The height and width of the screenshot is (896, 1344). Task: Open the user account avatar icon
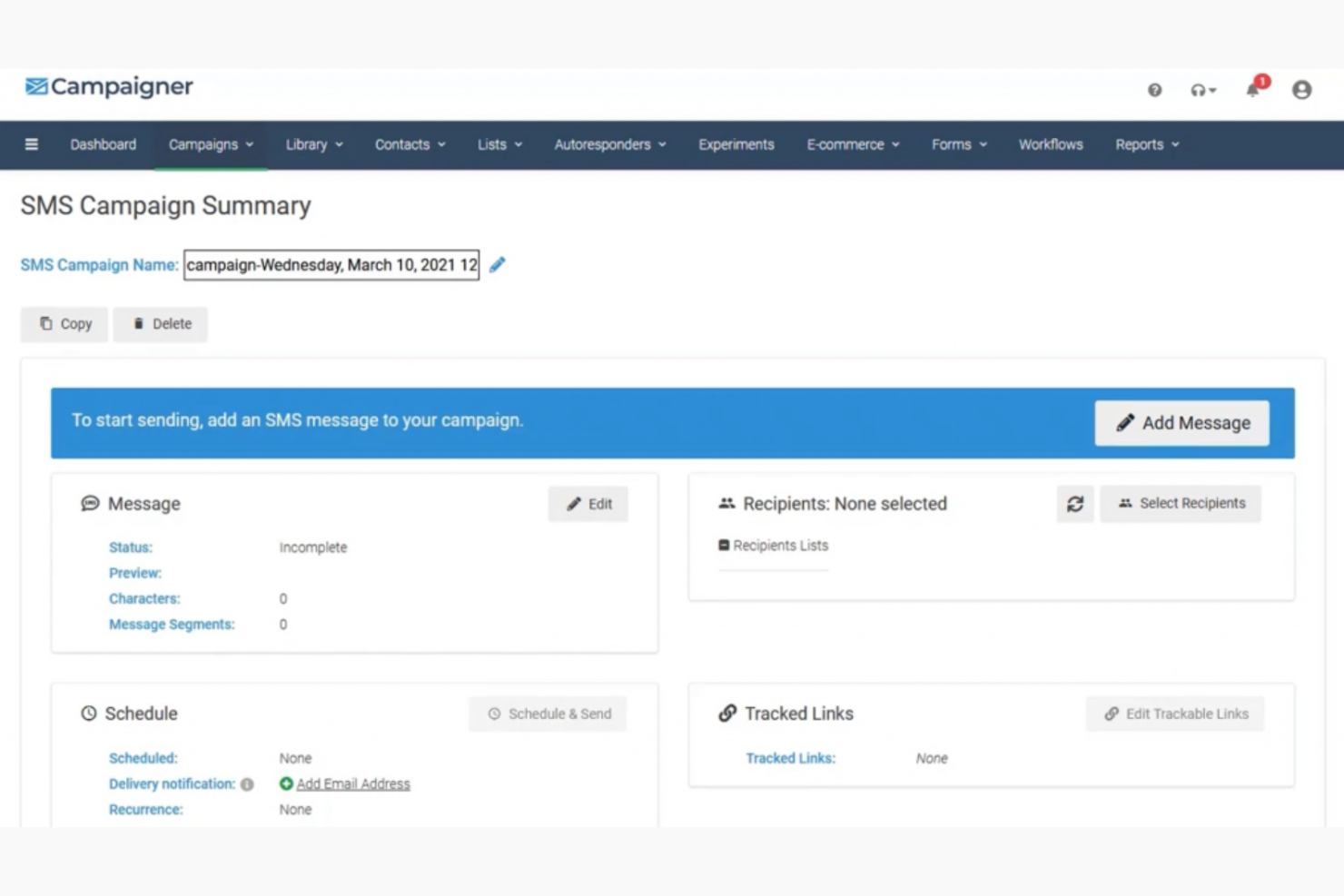tap(1301, 90)
